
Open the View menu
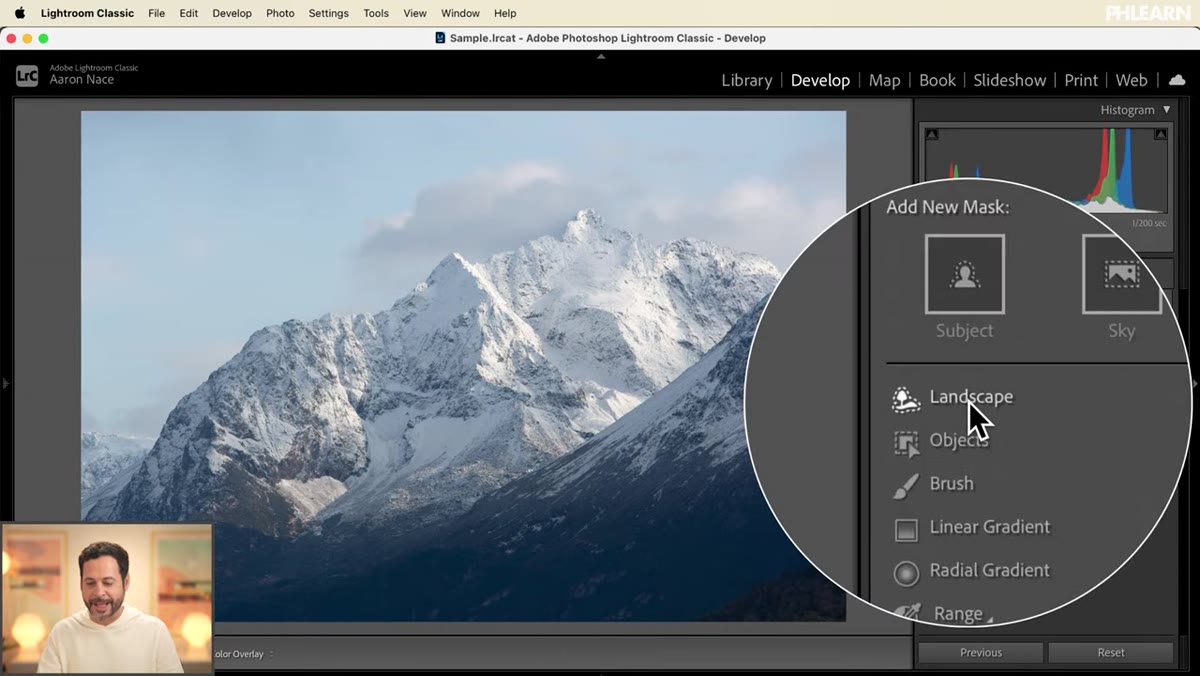(415, 13)
